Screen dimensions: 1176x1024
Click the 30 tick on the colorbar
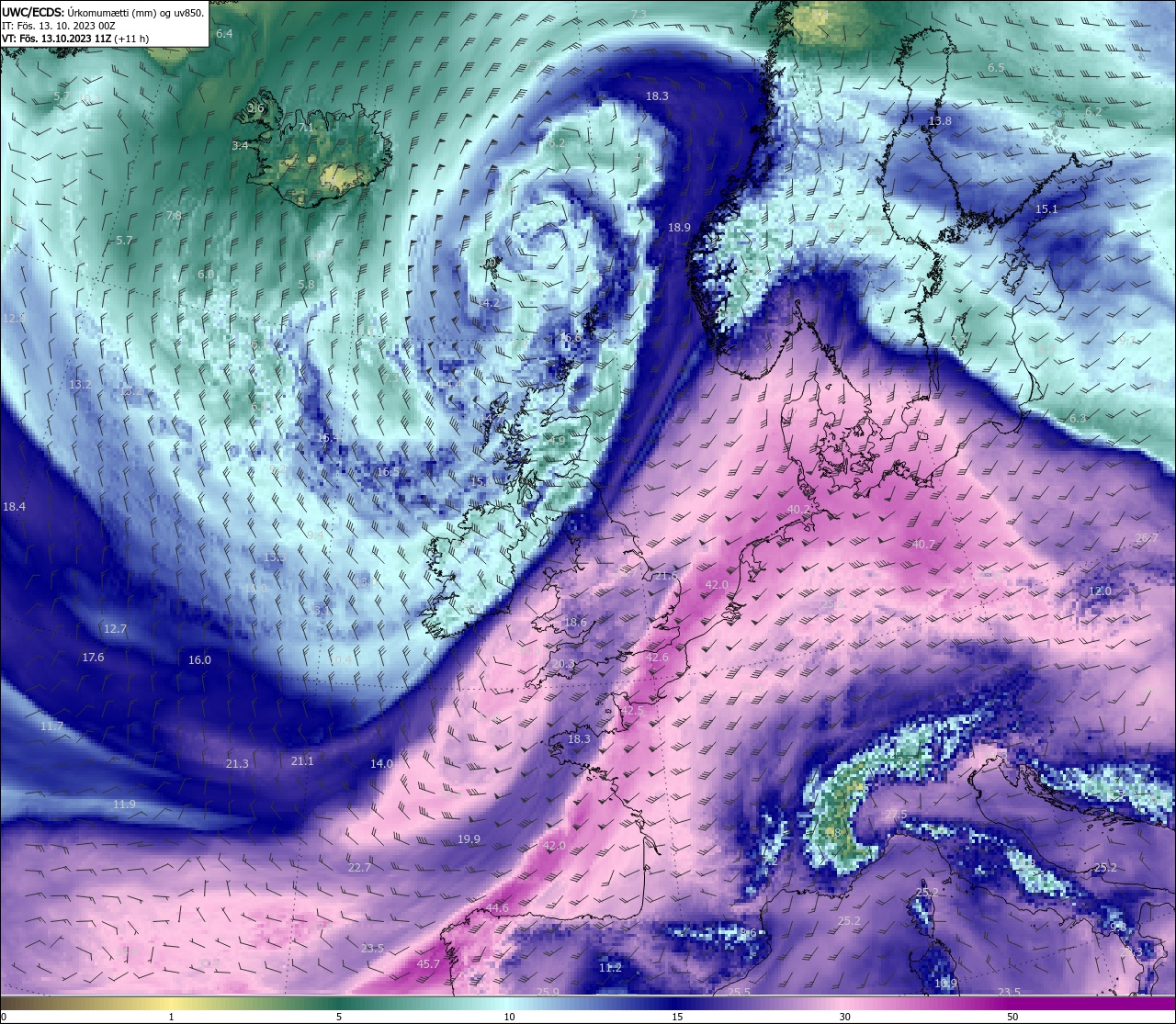click(x=844, y=1017)
